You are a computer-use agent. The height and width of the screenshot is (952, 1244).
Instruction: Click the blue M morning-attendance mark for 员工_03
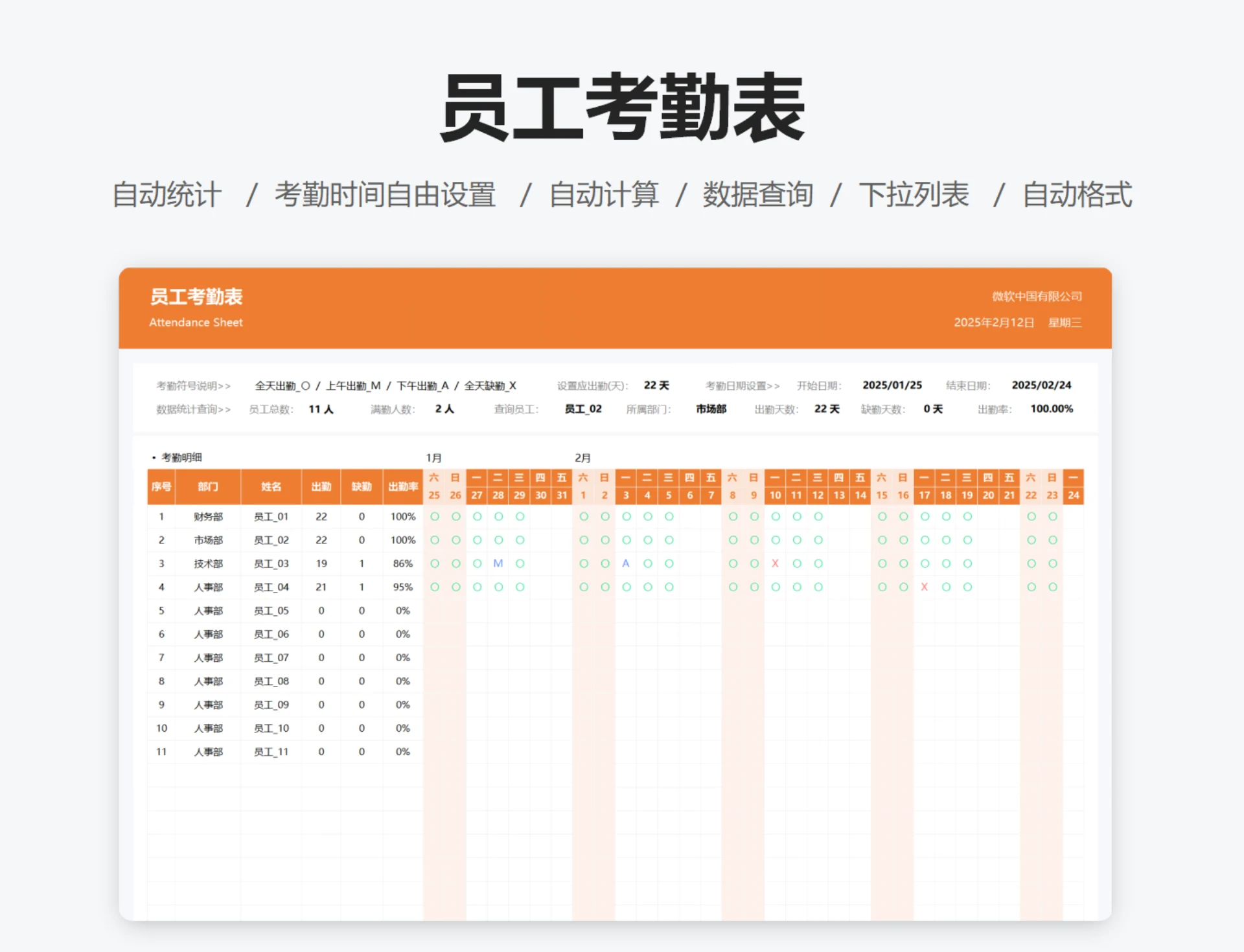pyautogui.click(x=498, y=563)
